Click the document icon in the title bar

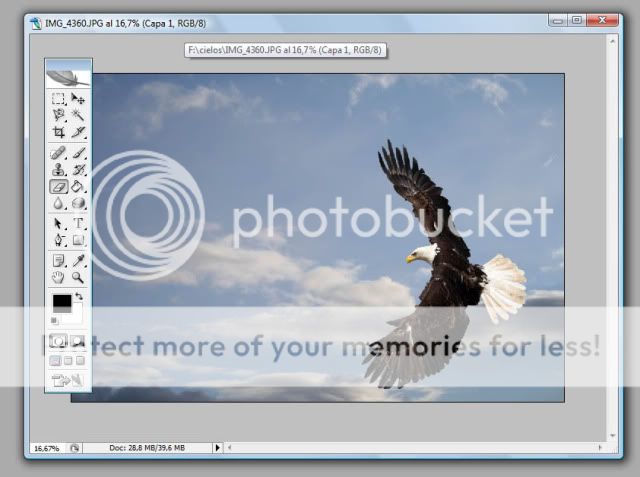[x=36, y=23]
